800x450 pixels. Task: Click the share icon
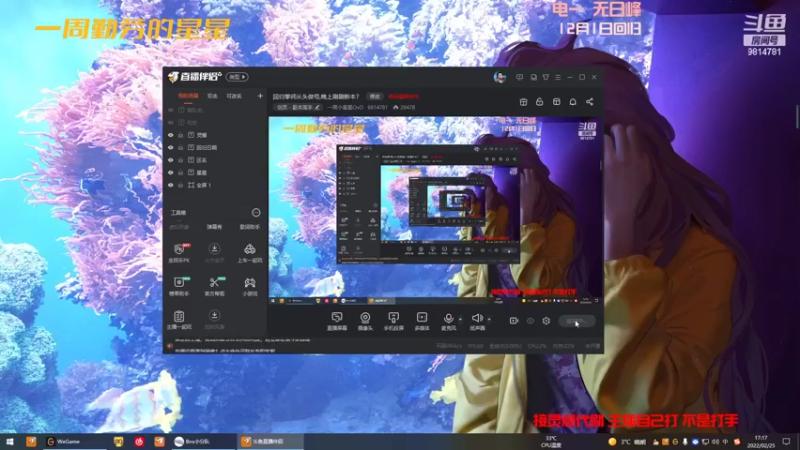click(x=589, y=102)
